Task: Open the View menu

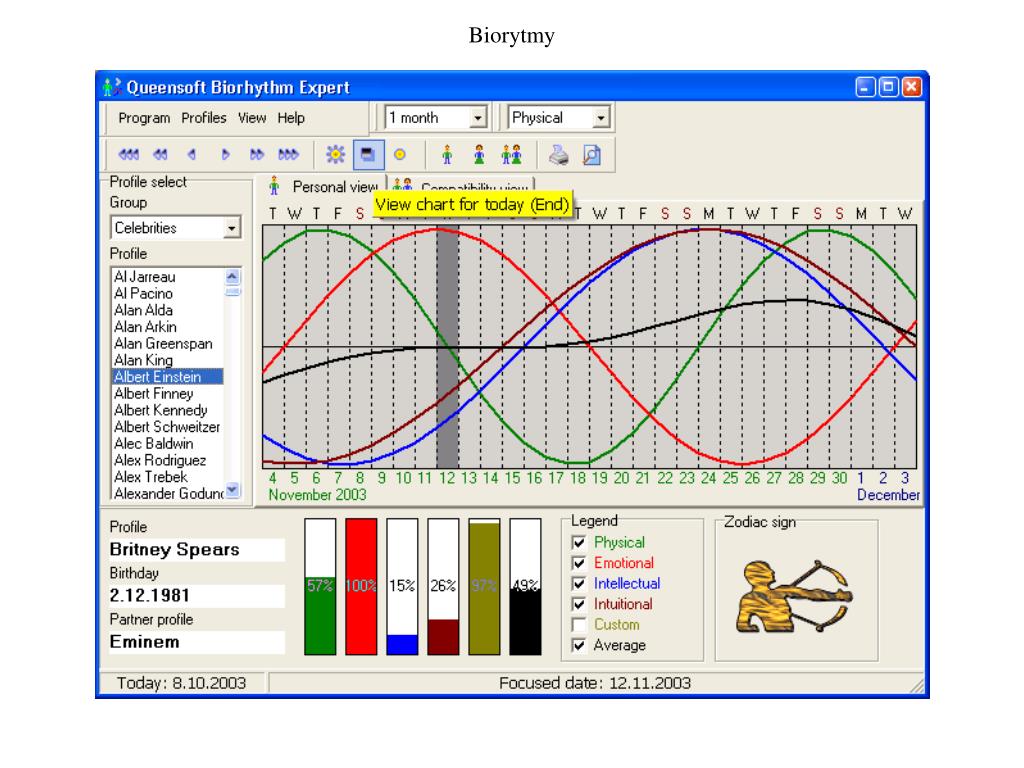Action: tap(252, 118)
